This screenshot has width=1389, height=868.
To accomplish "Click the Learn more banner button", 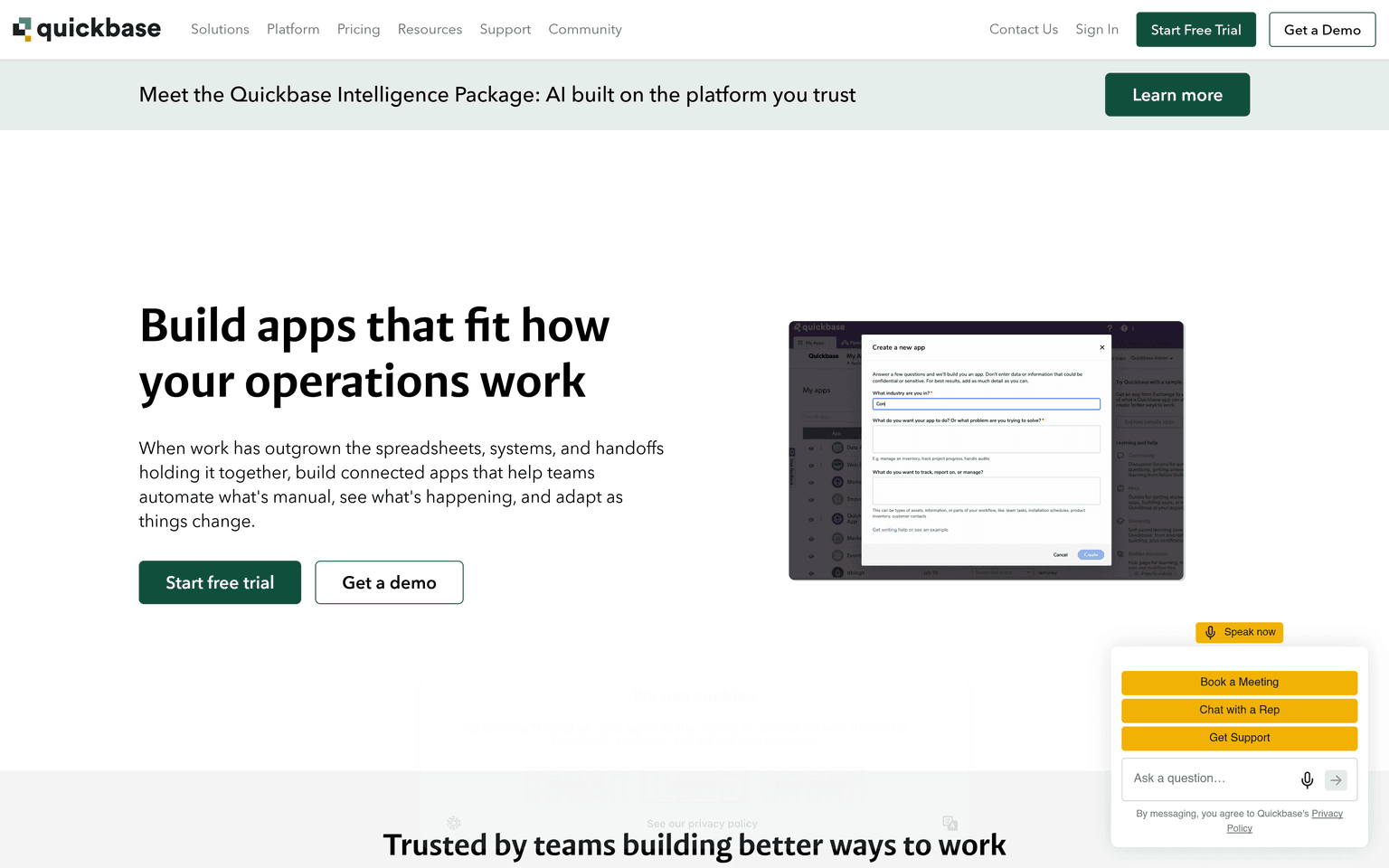I will coord(1177,95).
